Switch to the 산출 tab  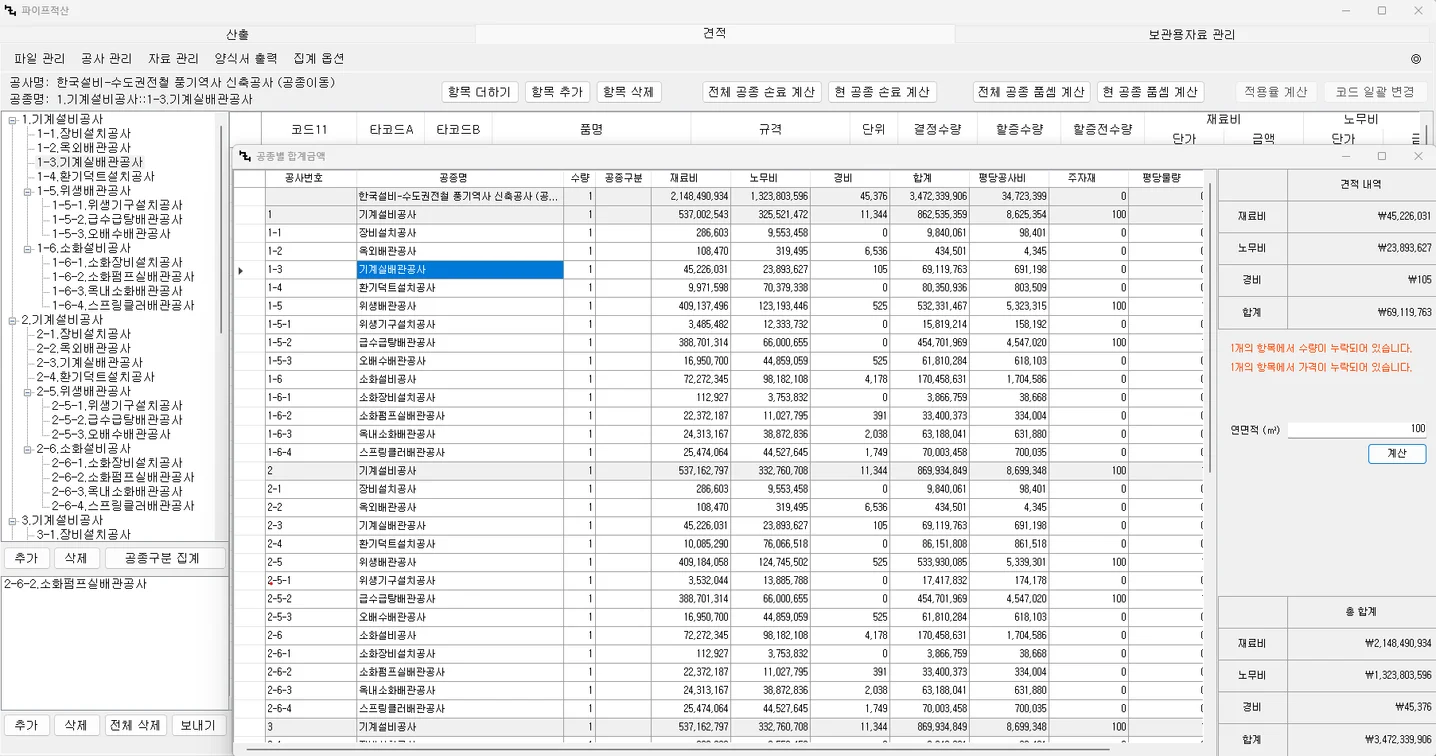237,34
